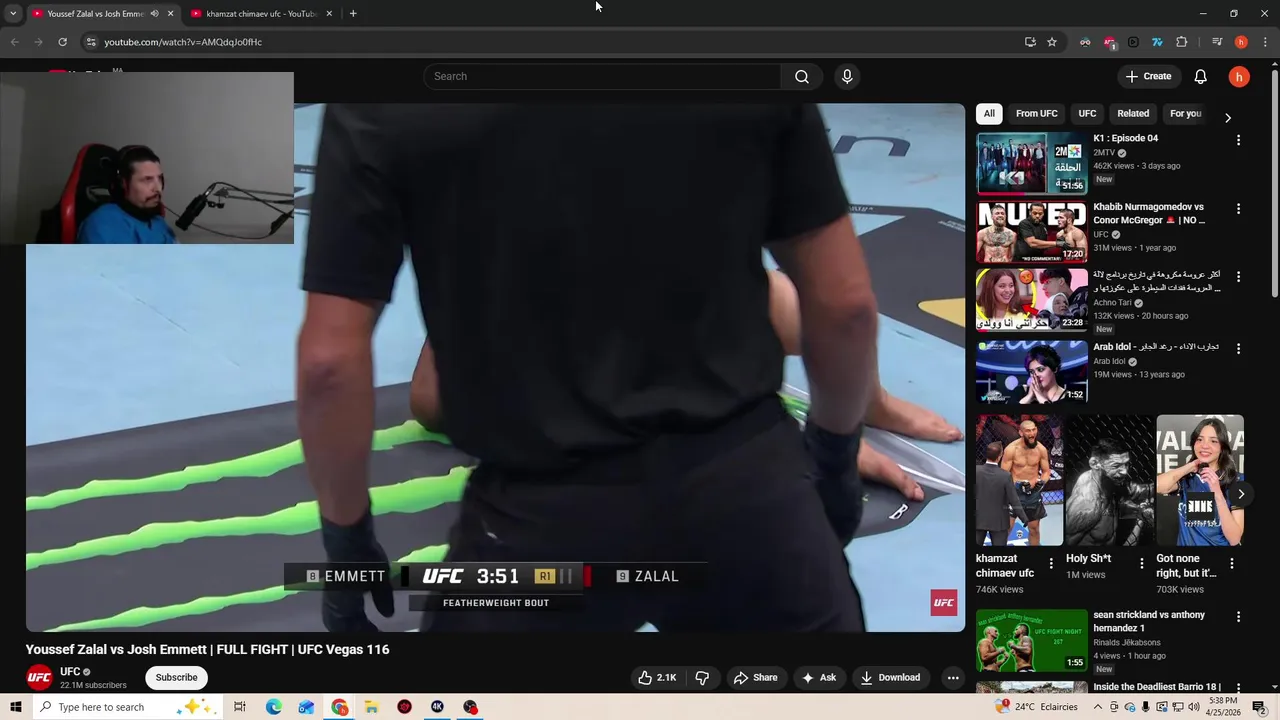Open a new browser tab

click(353, 14)
